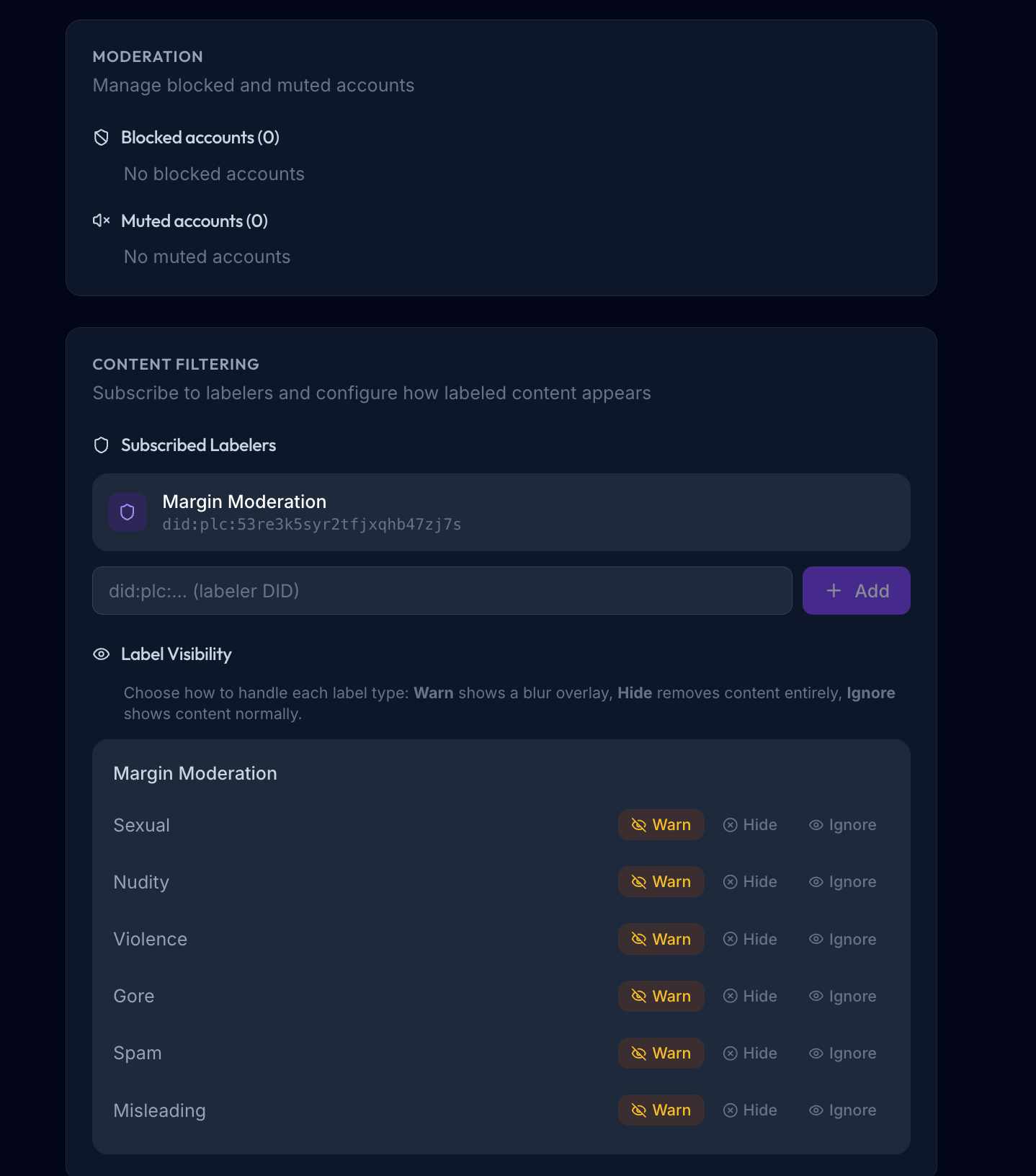The width and height of the screenshot is (1036, 1176).
Task: Focus the labeler DID input field
Action: click(442, 591)
